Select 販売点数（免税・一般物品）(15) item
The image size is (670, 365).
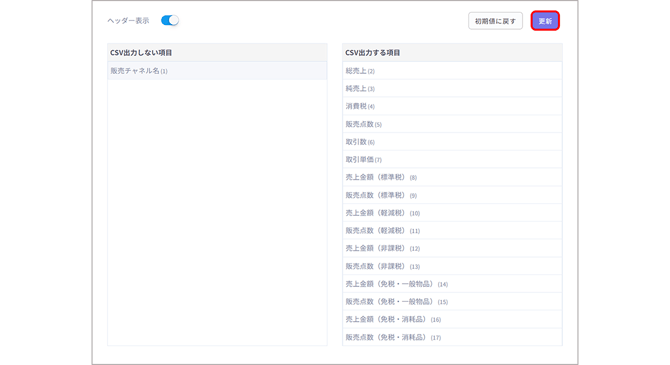point(452,302)
